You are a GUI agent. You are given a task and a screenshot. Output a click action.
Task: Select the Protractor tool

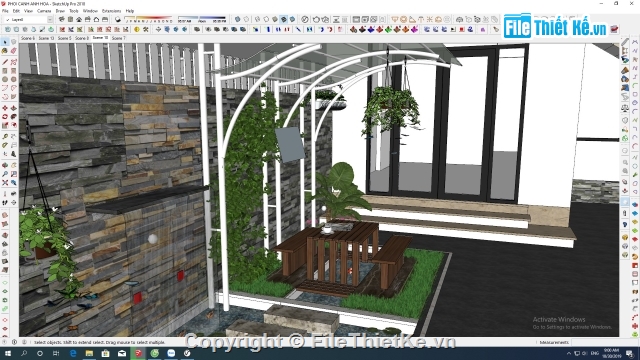(x=5, y=145)
